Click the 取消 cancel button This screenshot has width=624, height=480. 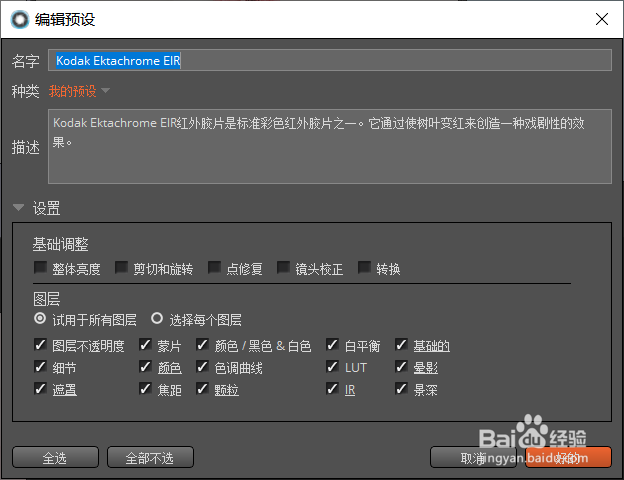click(473, 457)
